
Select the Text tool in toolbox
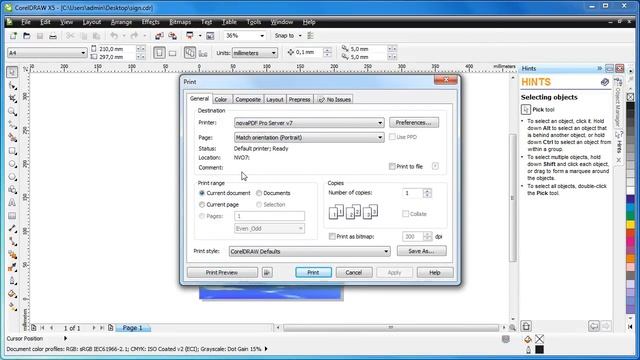point(12,203)
